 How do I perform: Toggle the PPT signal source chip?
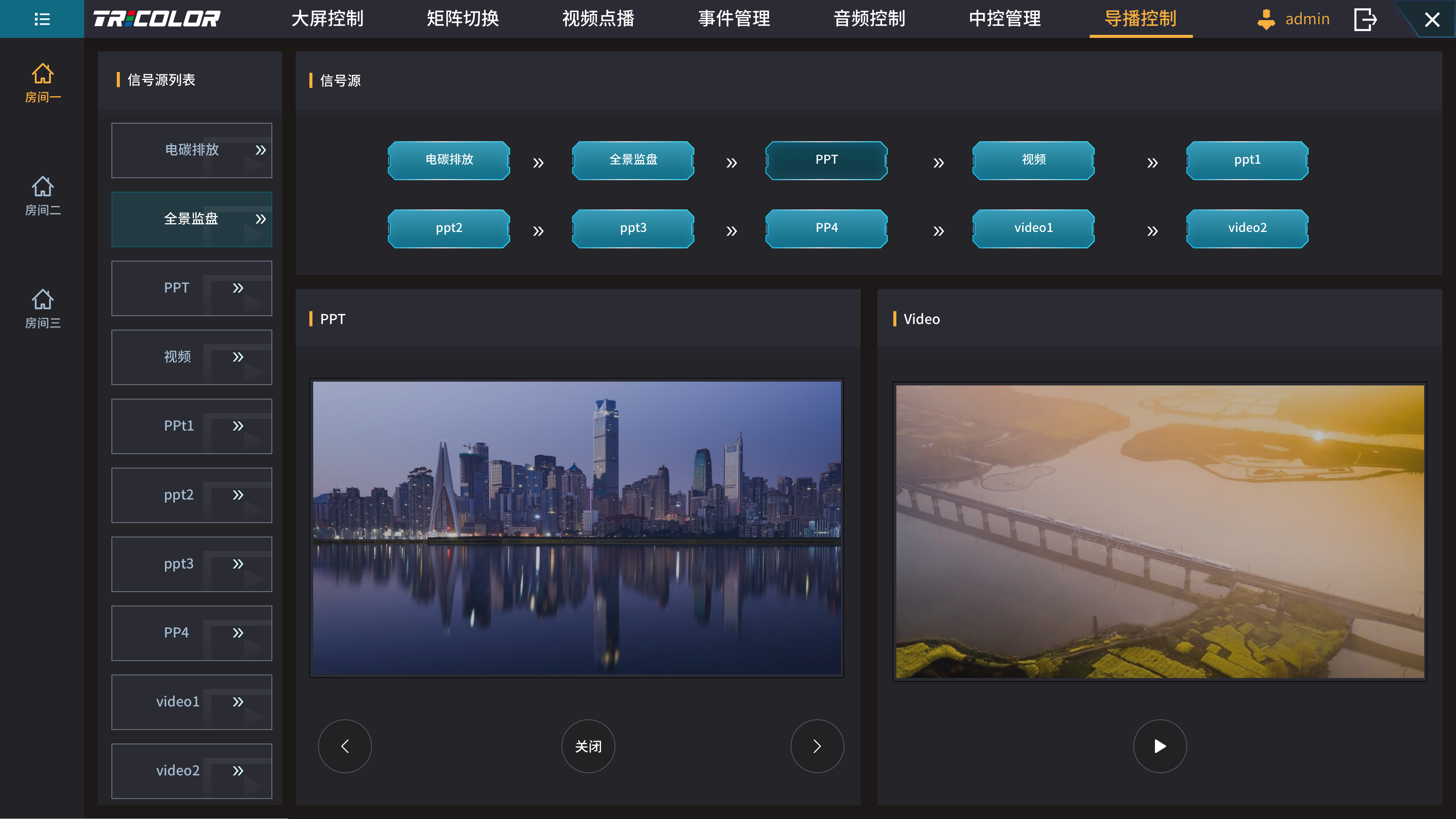826,160
